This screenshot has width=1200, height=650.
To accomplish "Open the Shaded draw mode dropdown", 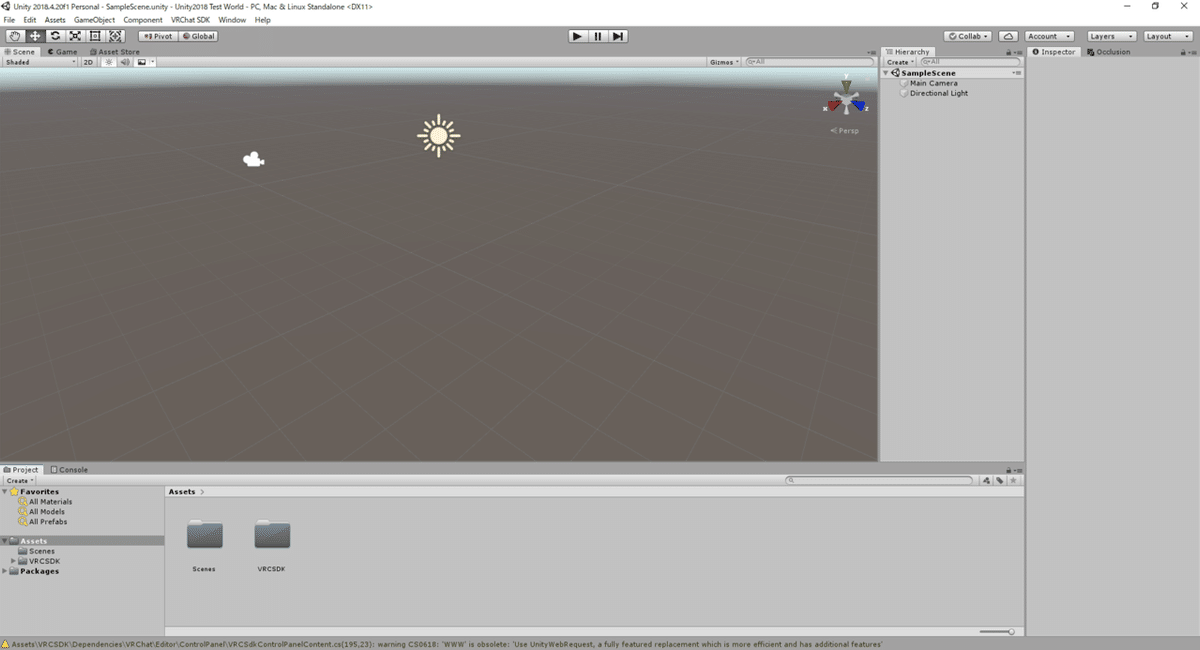I will 40,62.
